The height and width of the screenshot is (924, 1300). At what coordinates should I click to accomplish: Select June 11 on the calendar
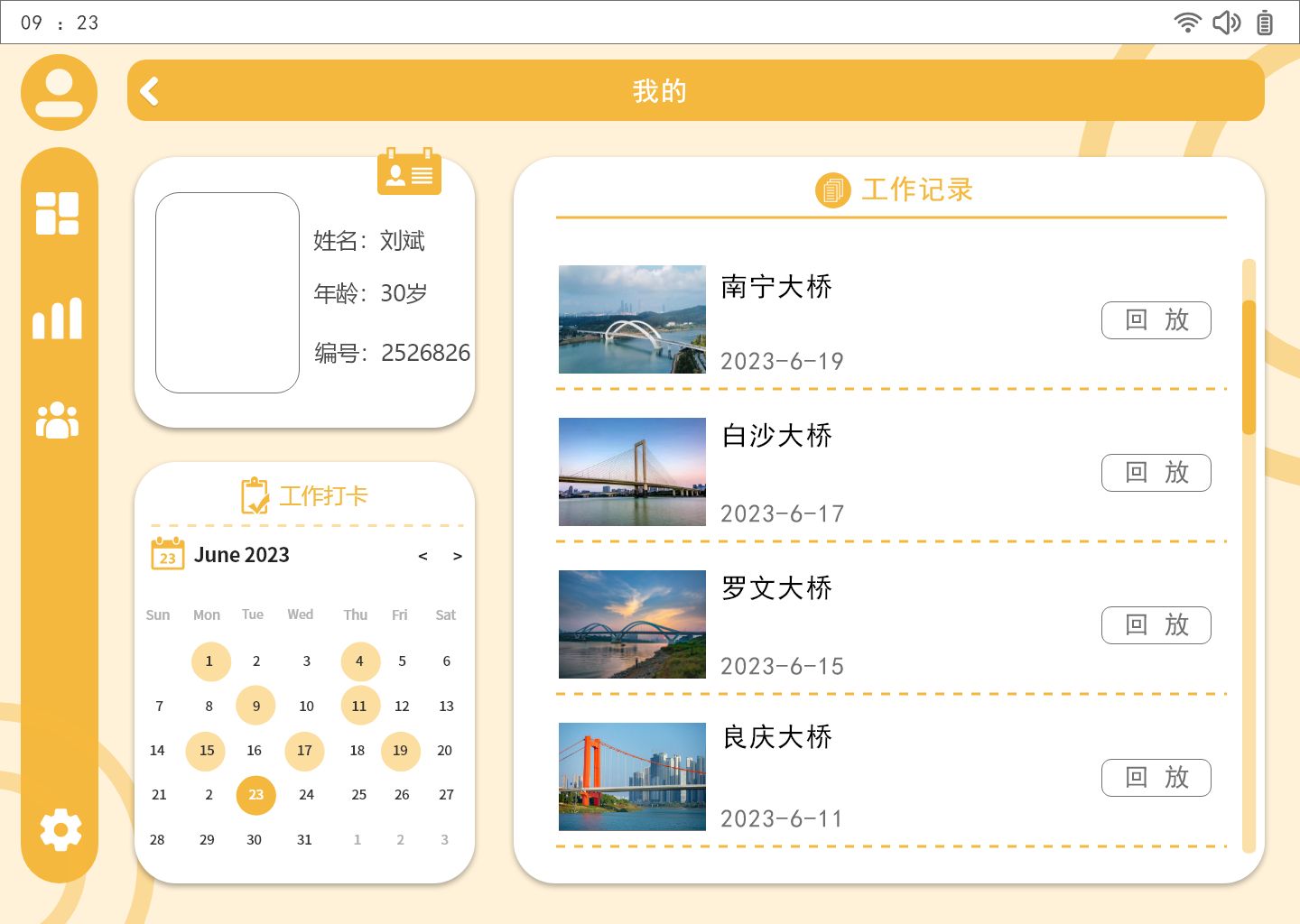360,706
